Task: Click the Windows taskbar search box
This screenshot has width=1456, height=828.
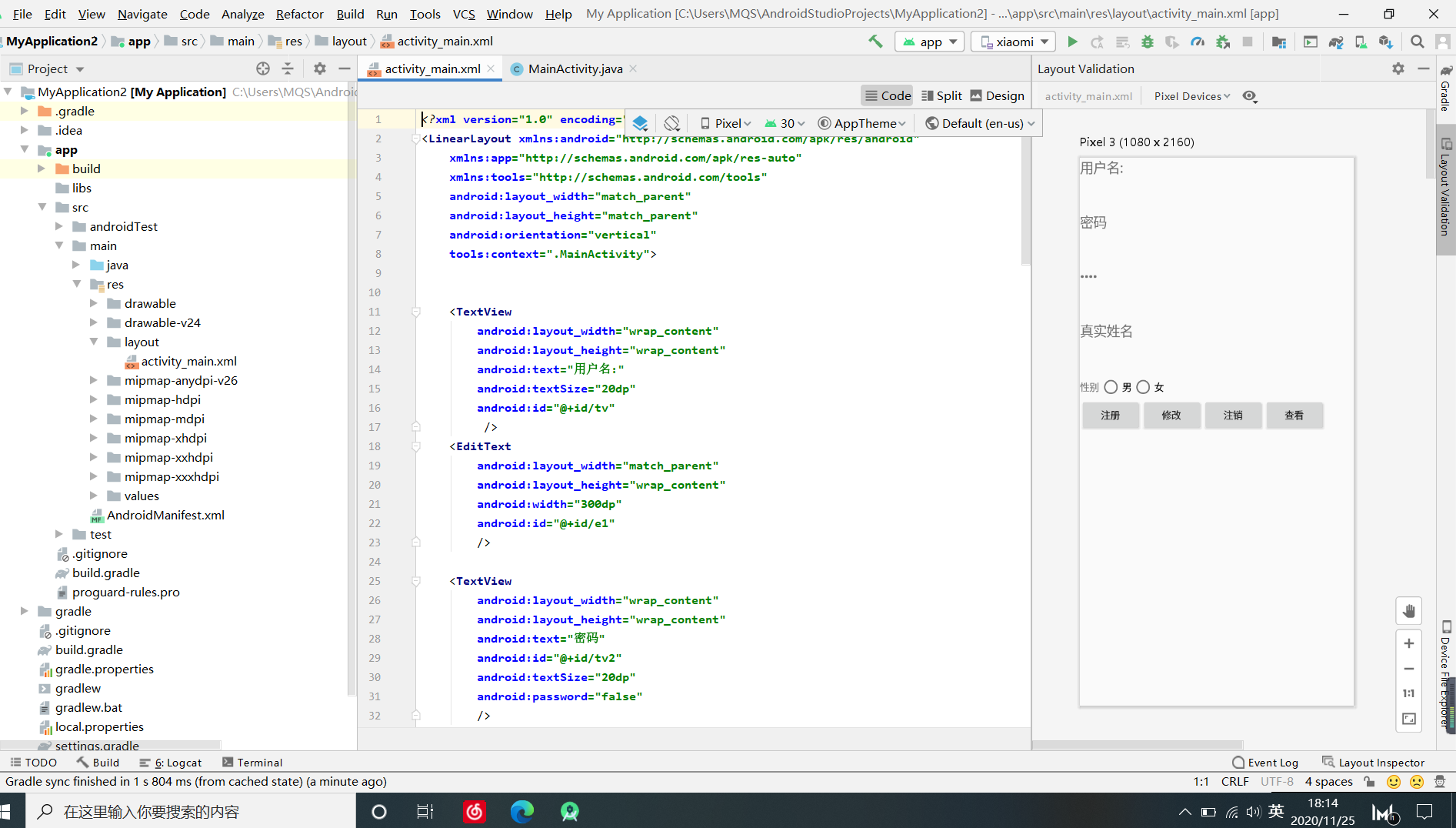Action: coord(191,811)
